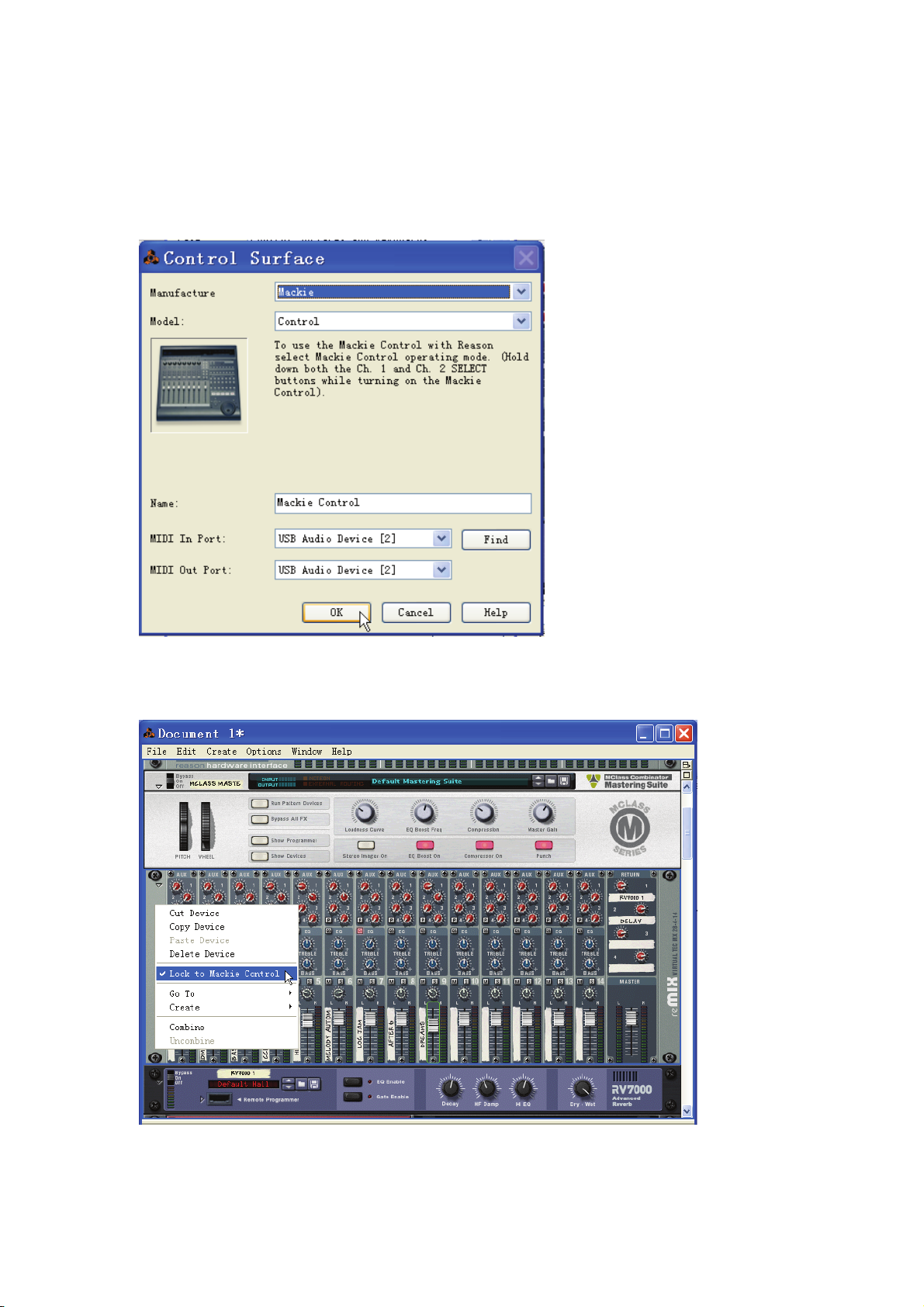Toggle EQ Boost On button
Viewport: 924px width, 1307px height.
424,845
